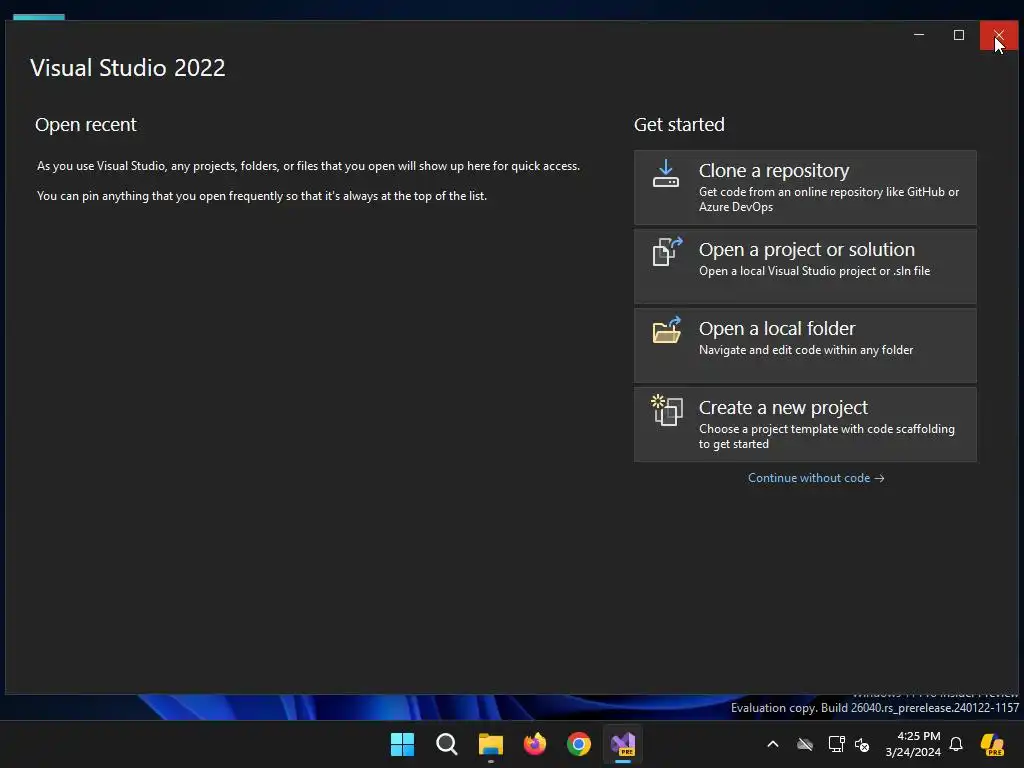Launch Firefox from the taskbar
Screen dimensions: 1024x768
535,744
